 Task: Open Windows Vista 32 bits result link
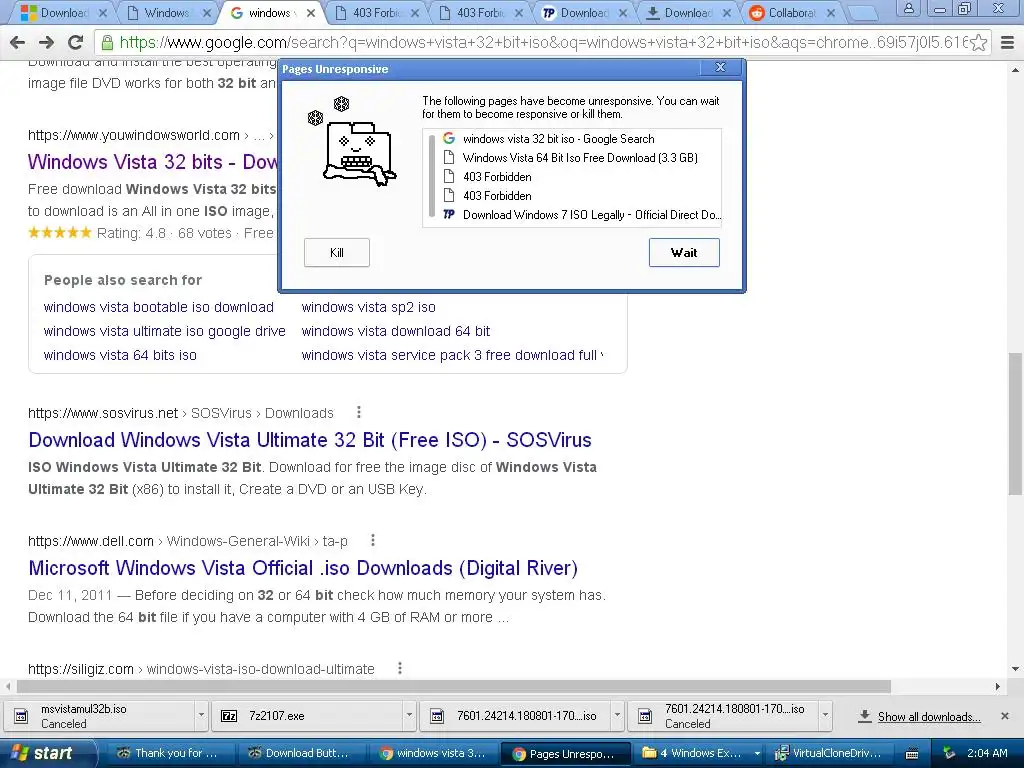click(x=153, y=162)
